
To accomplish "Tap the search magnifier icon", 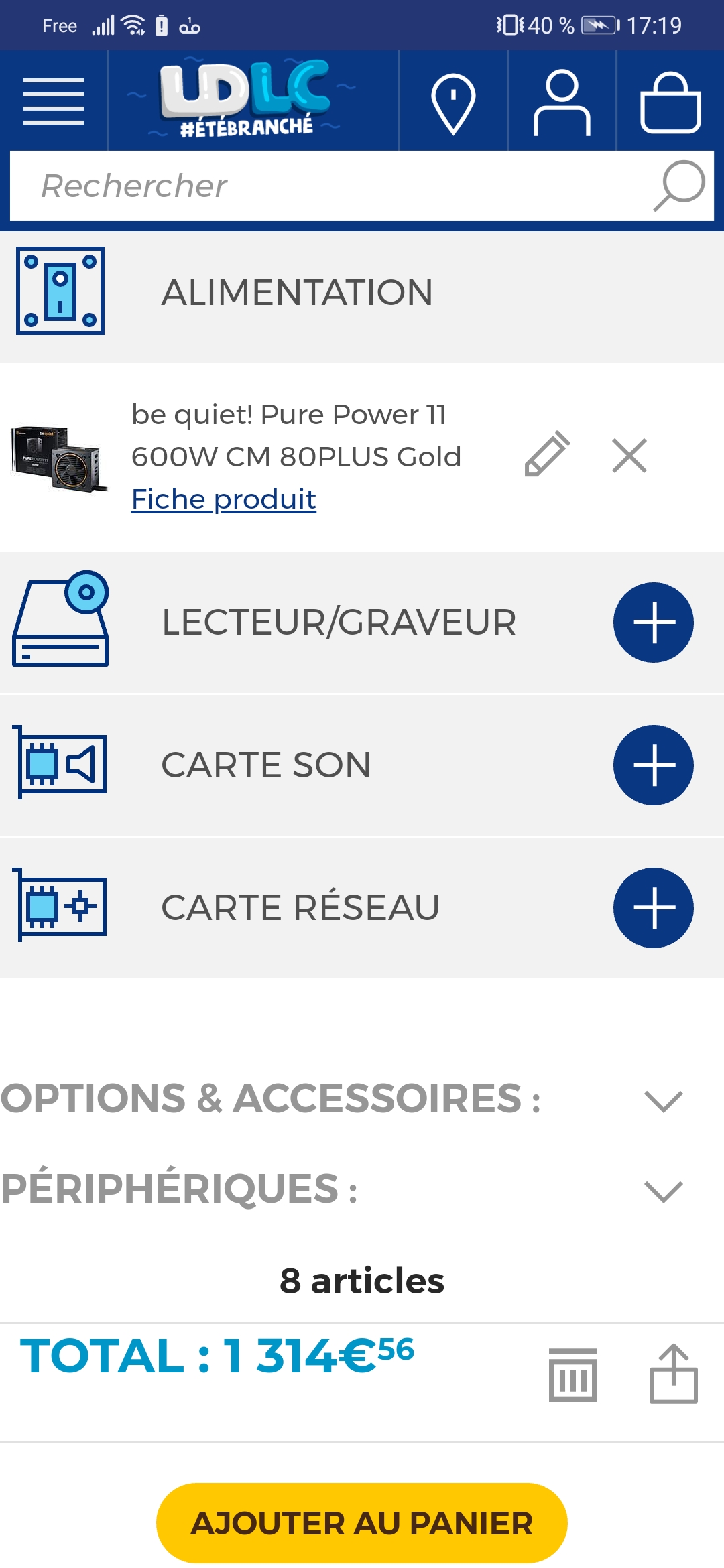I will 678,186.
